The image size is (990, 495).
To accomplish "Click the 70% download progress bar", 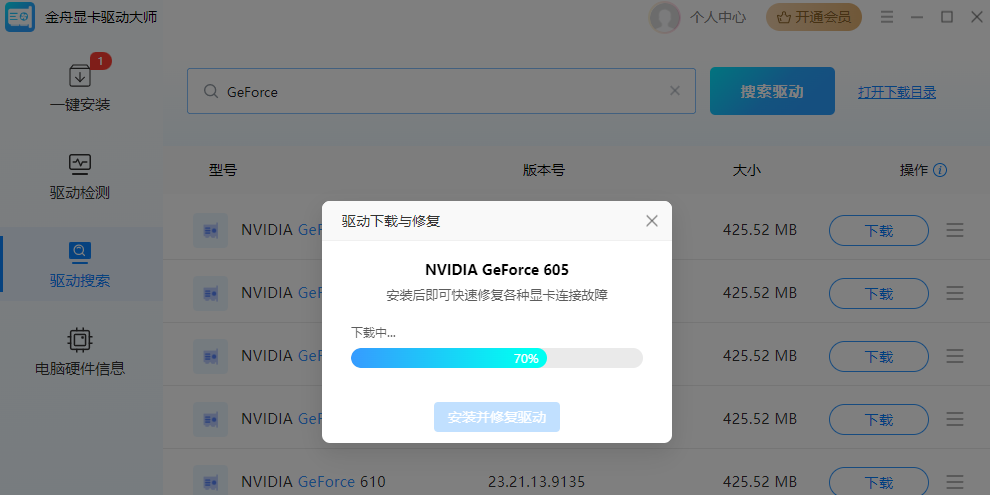I will coord(497,358).
